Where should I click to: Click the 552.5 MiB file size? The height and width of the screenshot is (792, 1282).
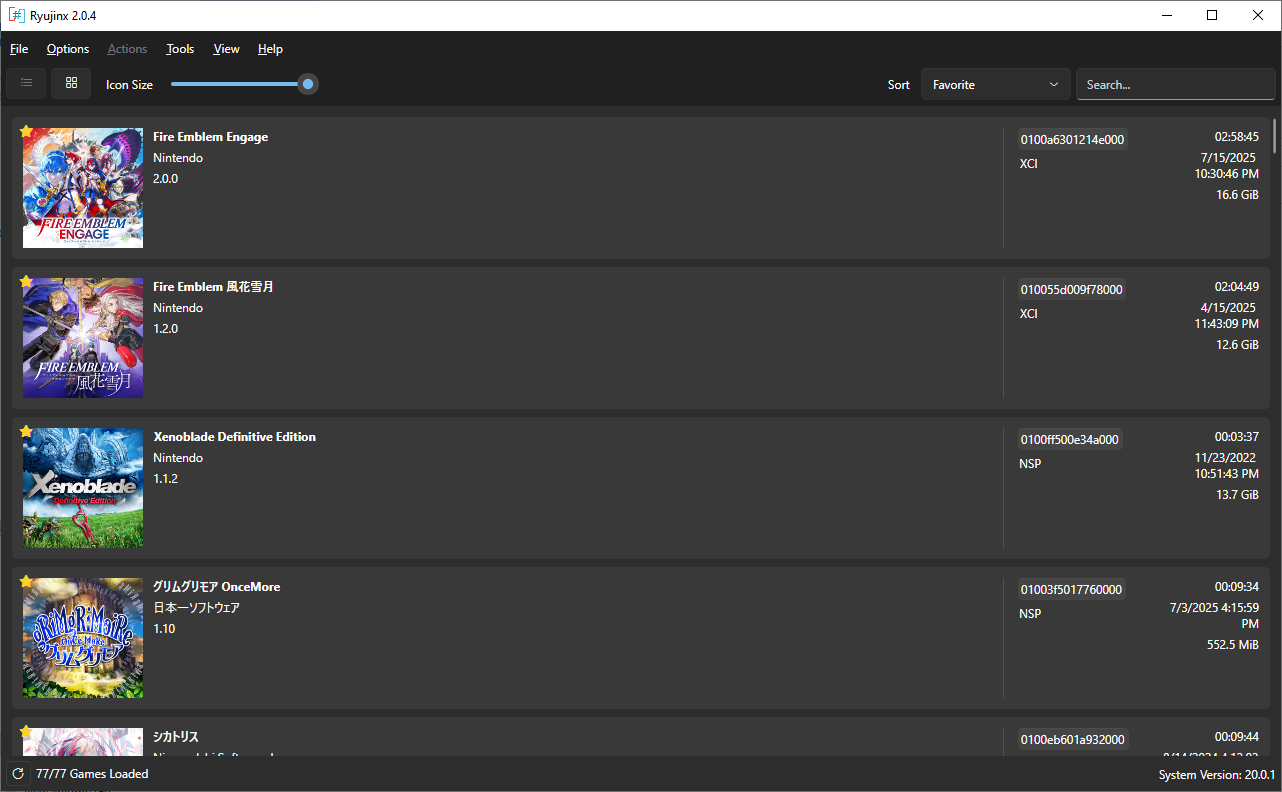pos(1233,645)
